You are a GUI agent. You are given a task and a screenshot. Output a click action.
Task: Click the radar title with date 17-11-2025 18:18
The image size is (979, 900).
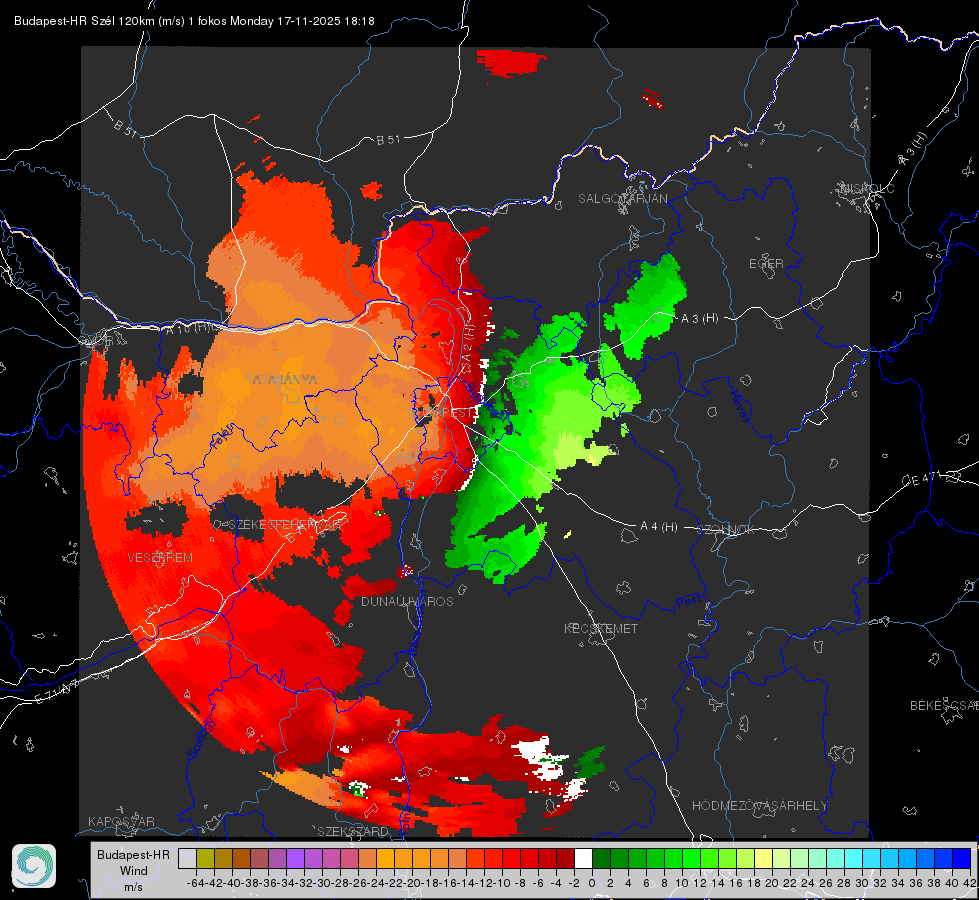[194, 21]
